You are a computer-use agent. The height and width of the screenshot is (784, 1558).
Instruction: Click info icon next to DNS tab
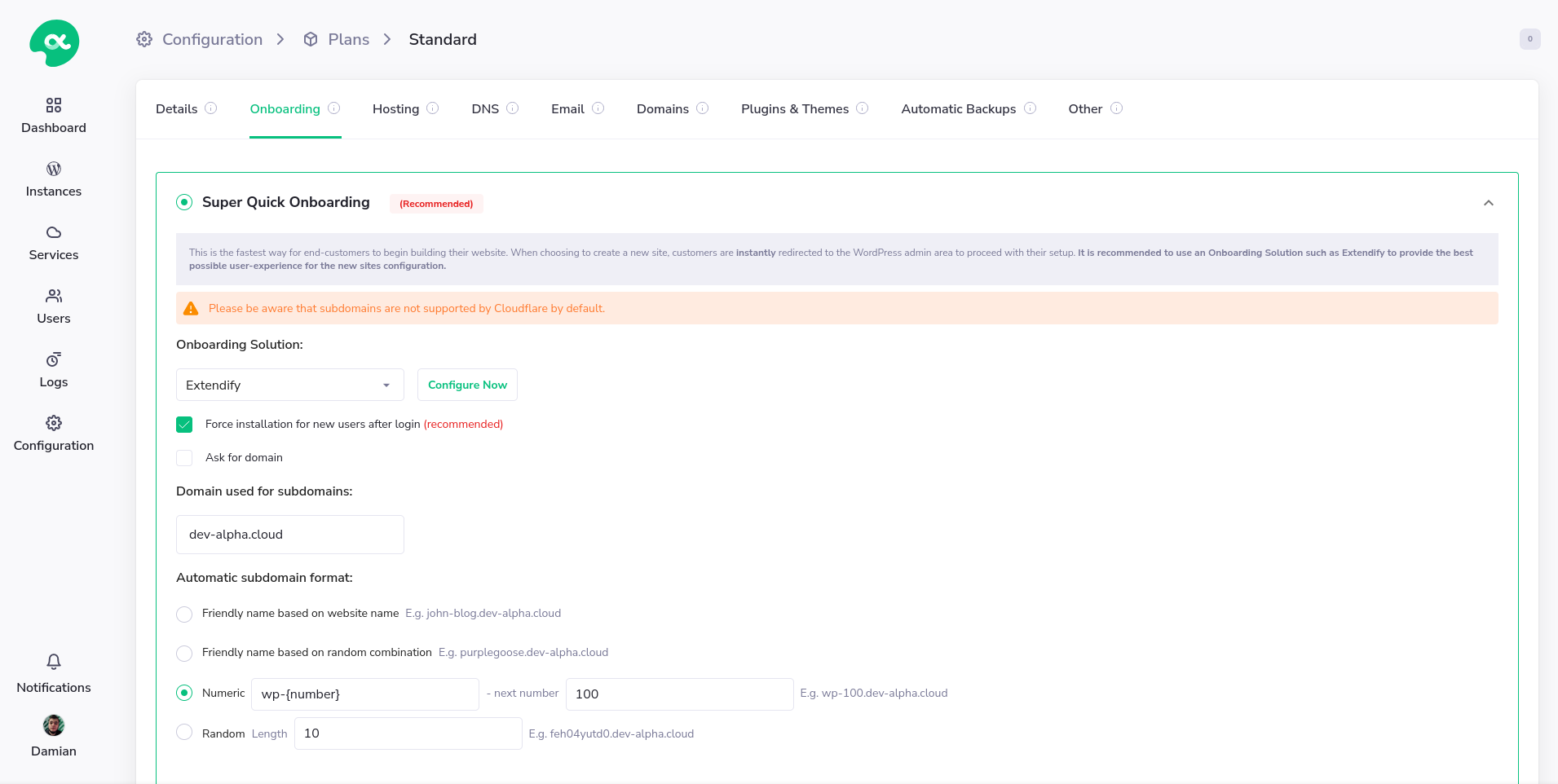coord(513,108)
